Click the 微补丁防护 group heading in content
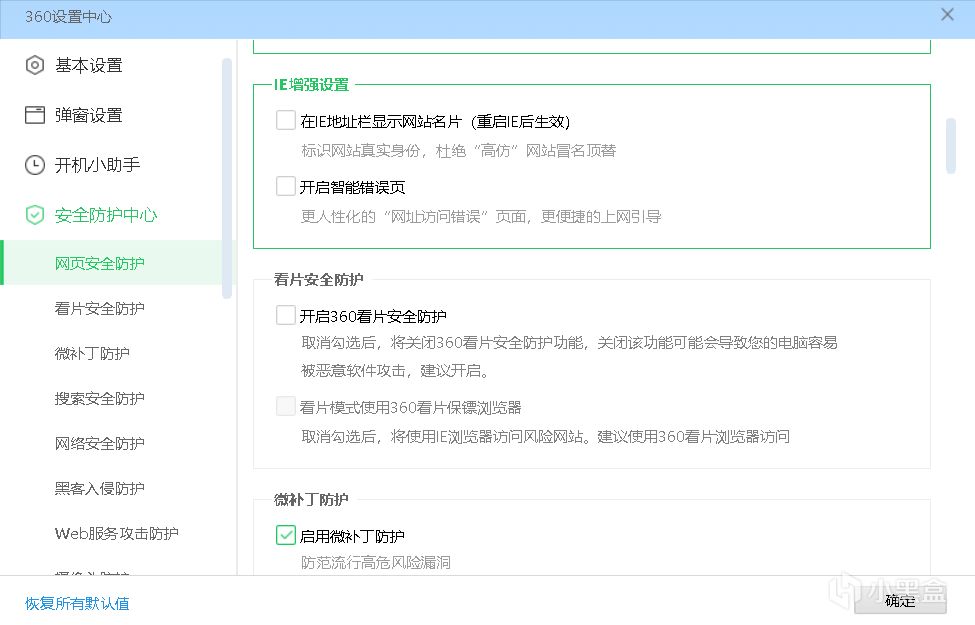 point(311,499)
